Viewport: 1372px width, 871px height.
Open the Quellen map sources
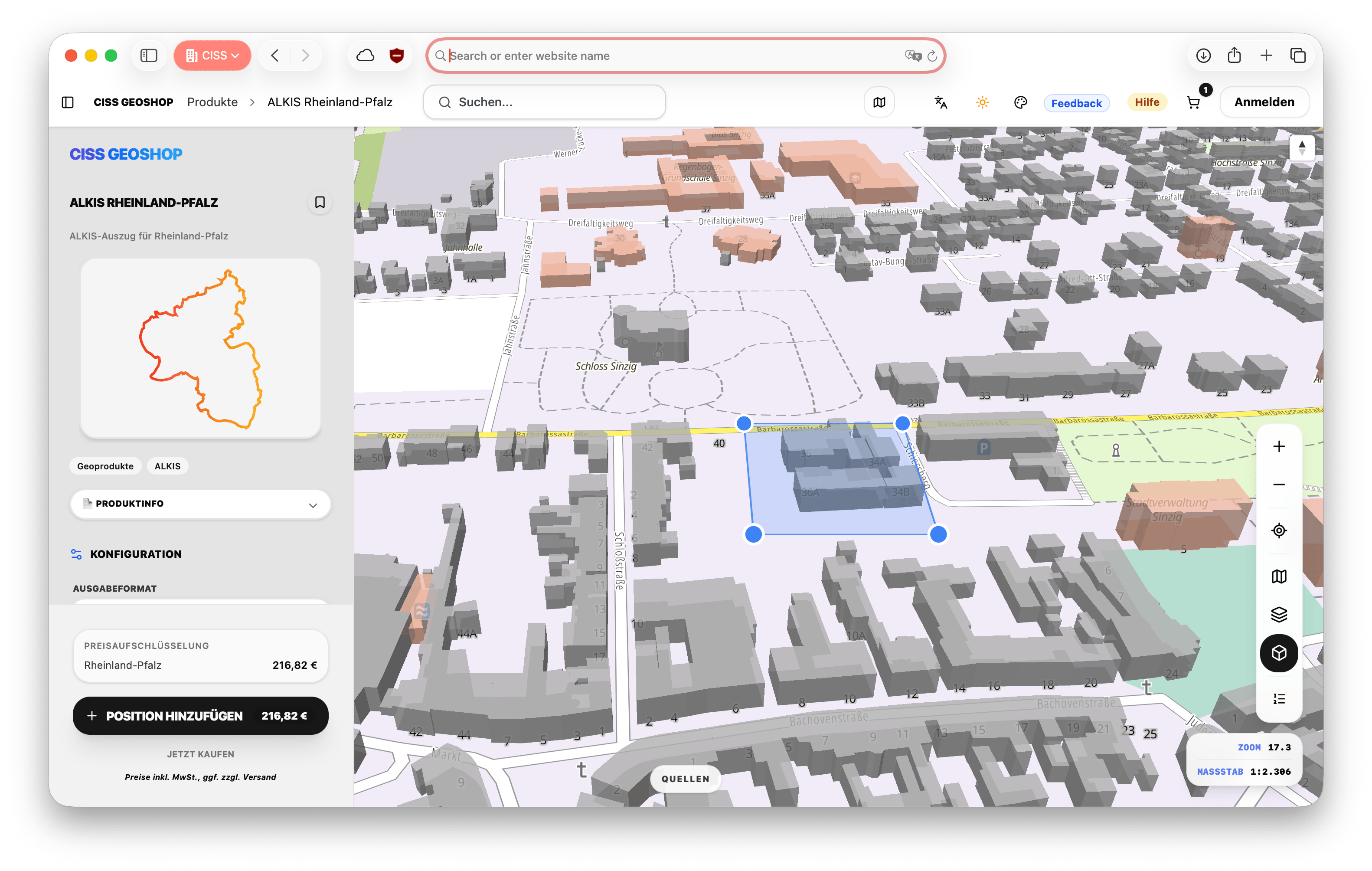686,779
